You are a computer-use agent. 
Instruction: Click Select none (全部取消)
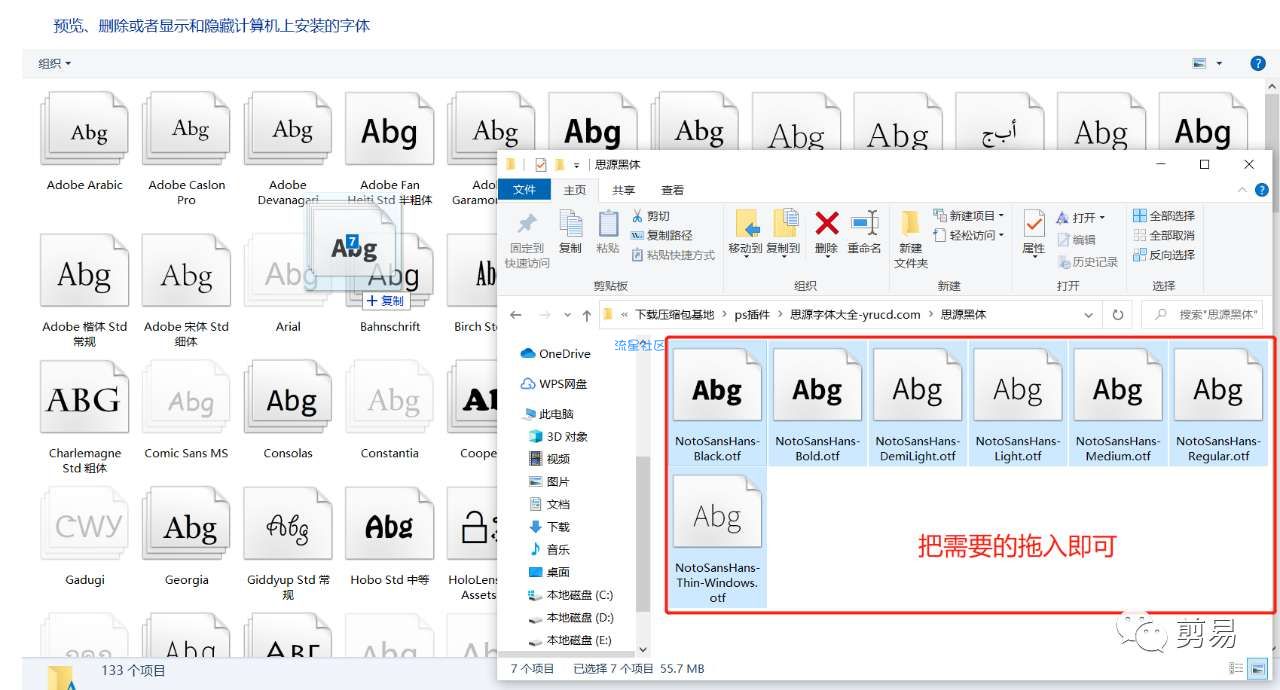[1164, 235]
